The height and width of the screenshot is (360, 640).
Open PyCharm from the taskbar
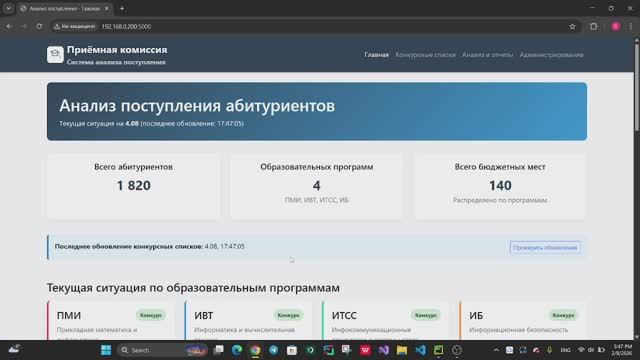(438, 350)
